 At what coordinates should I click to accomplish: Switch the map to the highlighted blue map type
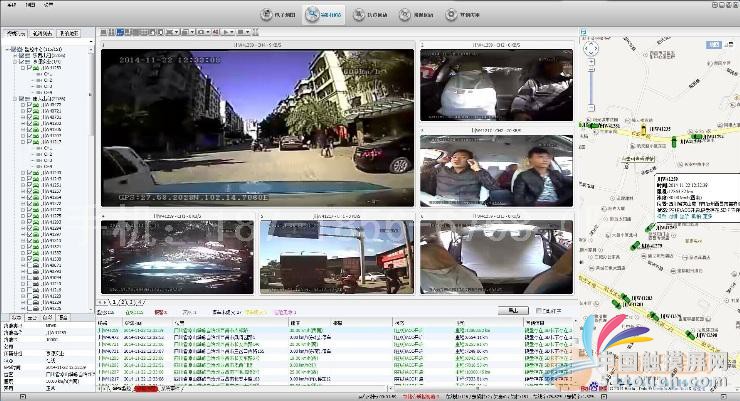714,45
